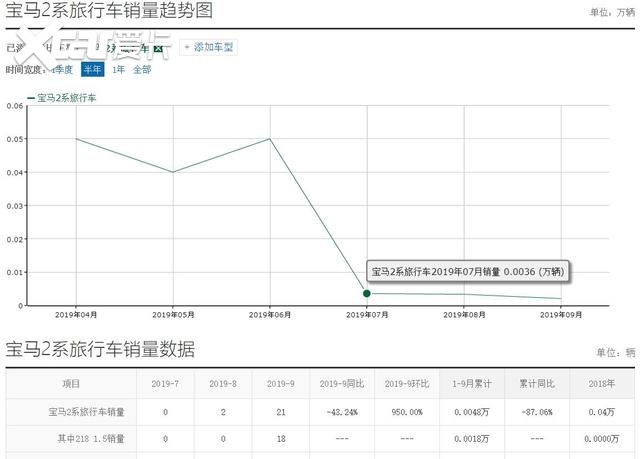The image size is (640, 459).
Task: Click the 2019年07月 data point marker
Action: pos(367,293)
